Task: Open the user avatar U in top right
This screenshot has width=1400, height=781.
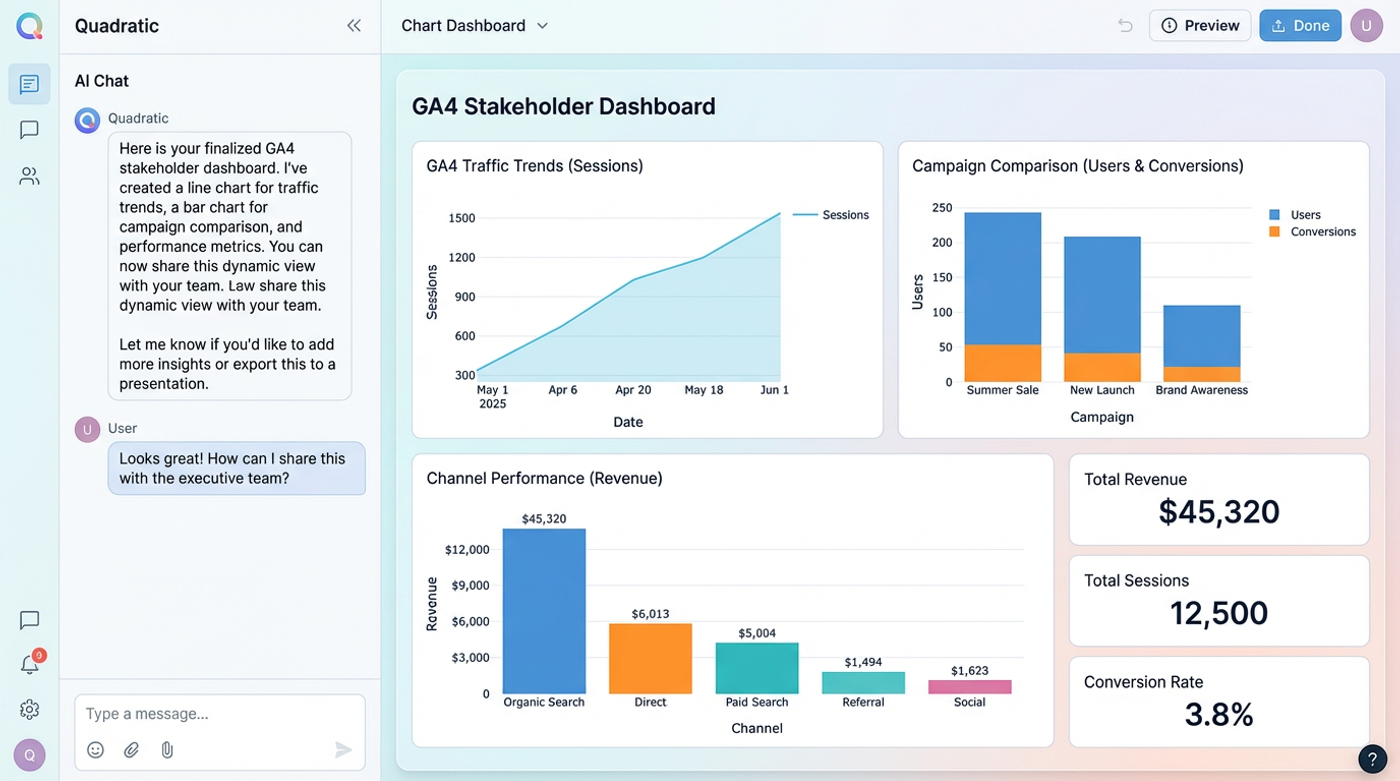Action: (1366, 26)
